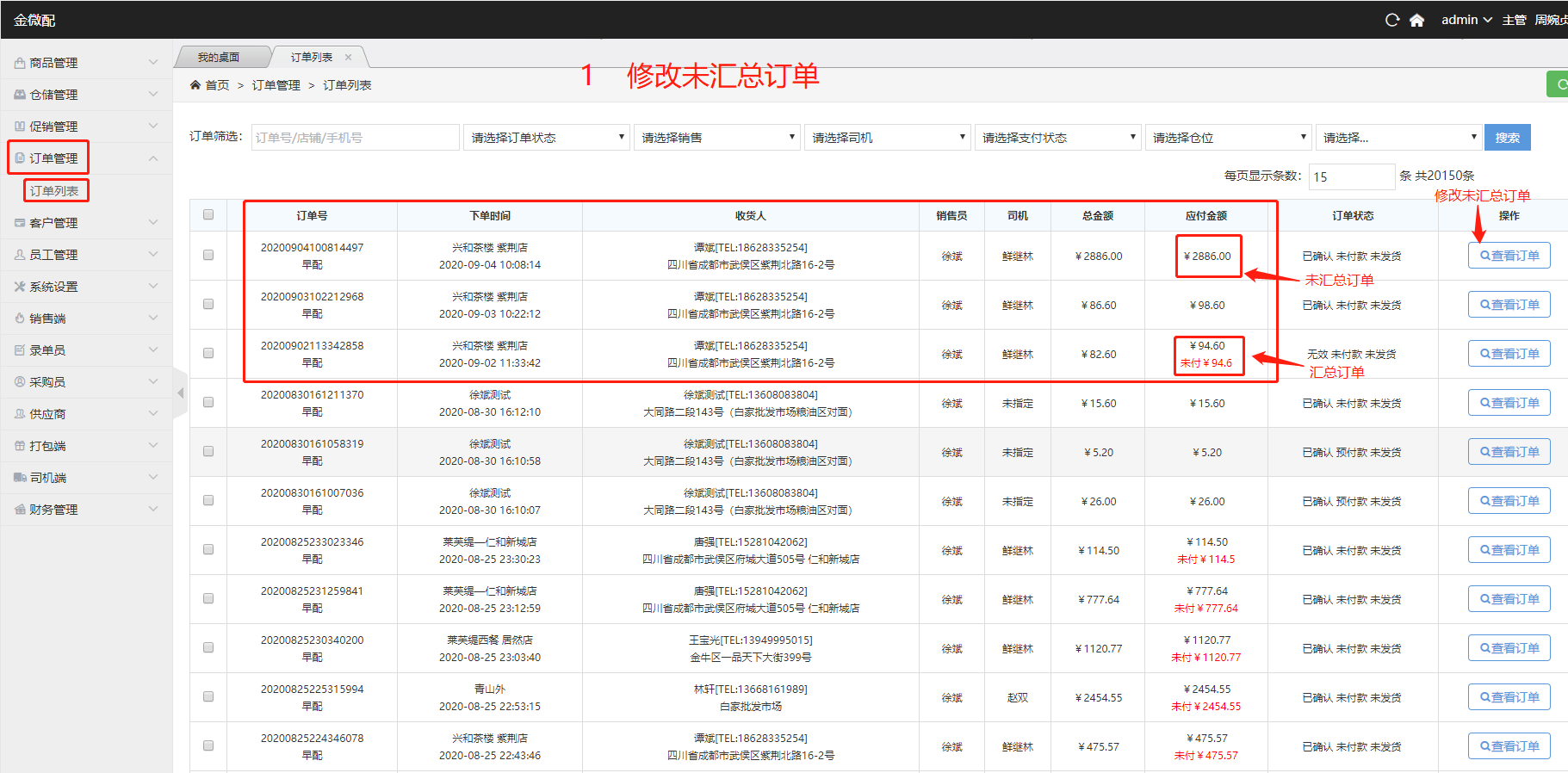Close the 订单列表 tab with x icon
This screenshot has width=1568, height=773.
click(x=348, y=58)
